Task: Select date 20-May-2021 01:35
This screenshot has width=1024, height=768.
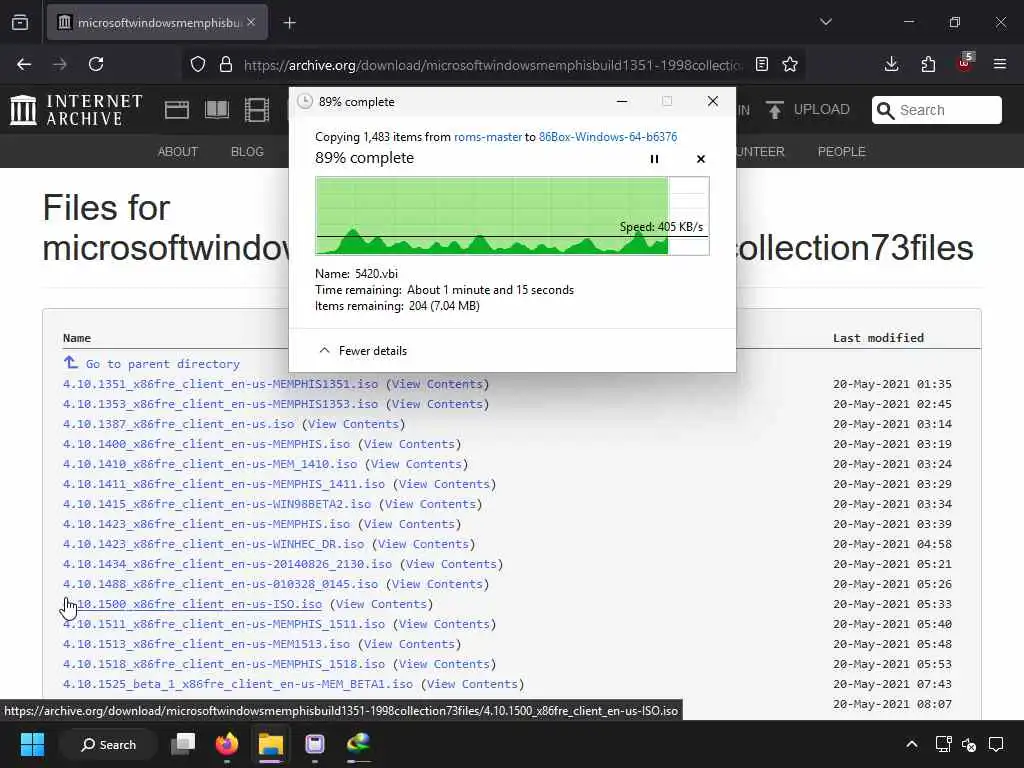Action: [x=892, y=384]
